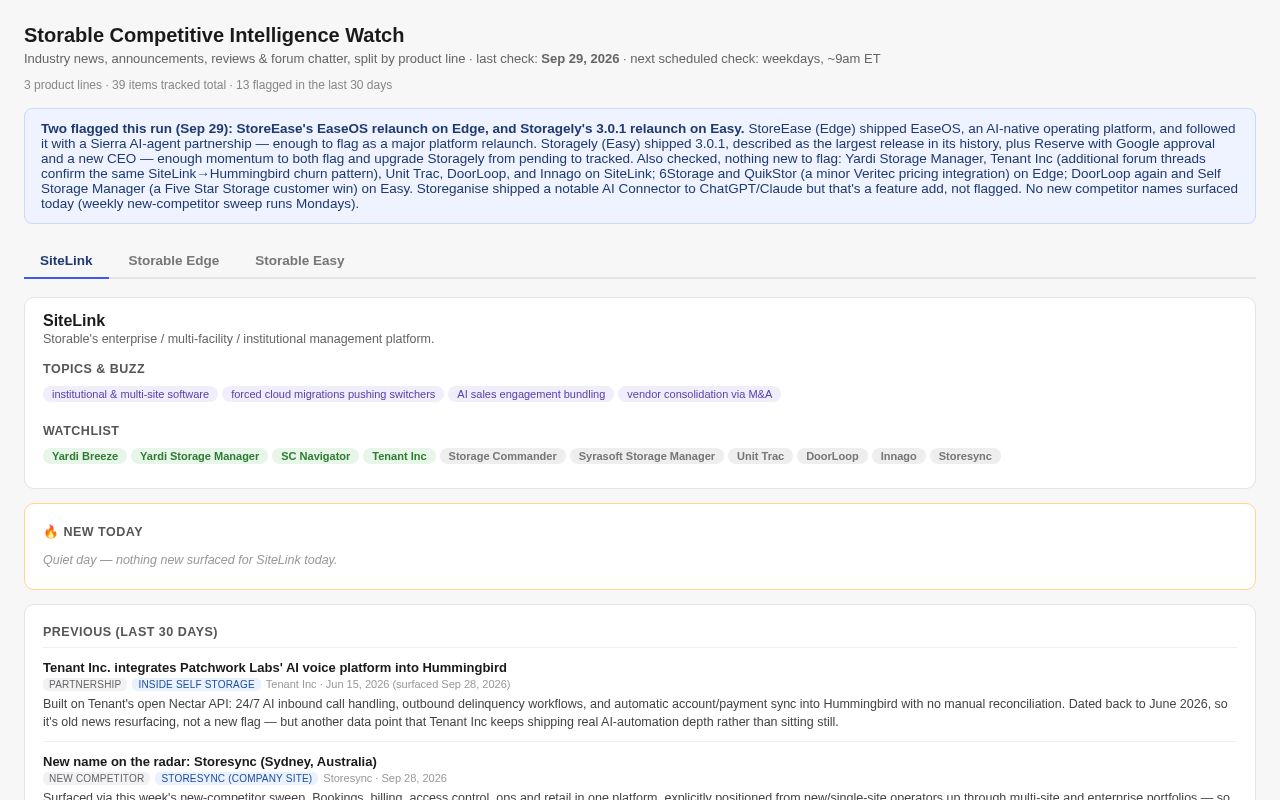1280x800 pixels.
Task: Click the 'Storable Competitive Intelligence Watch' page title
Action: click(214, 35)
